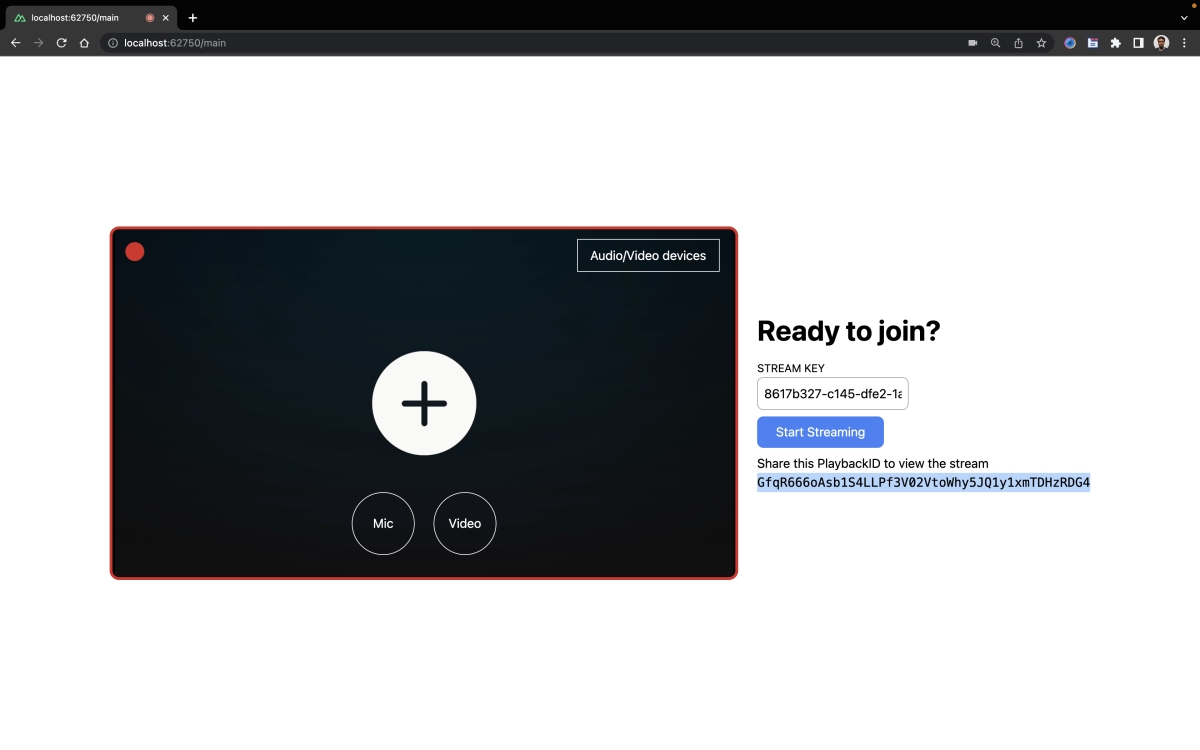Bookmark this page with the star icon
Viewport: 1200px width, 750px height.
pos(1041,43)
